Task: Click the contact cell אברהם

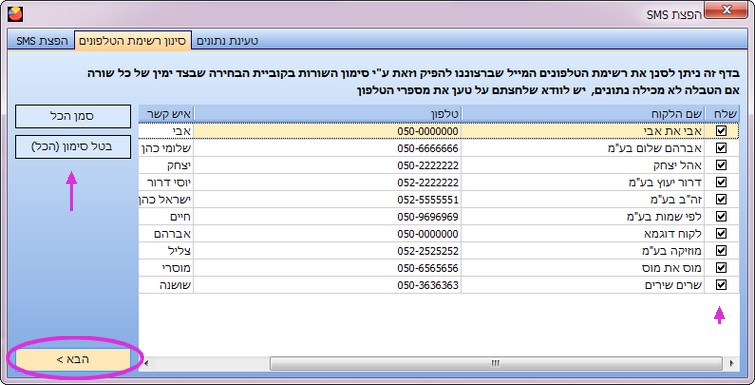Action: [x=166, y=234]
